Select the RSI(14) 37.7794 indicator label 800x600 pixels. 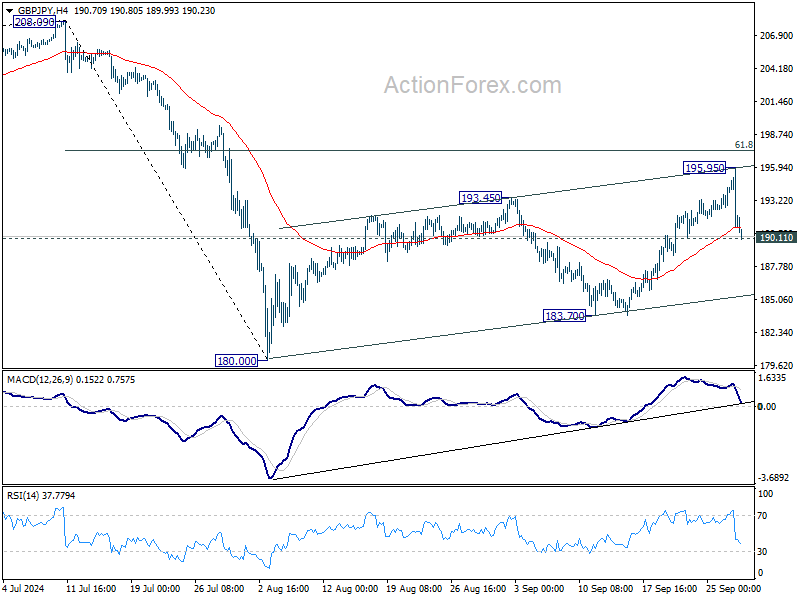tap(41, 495)
